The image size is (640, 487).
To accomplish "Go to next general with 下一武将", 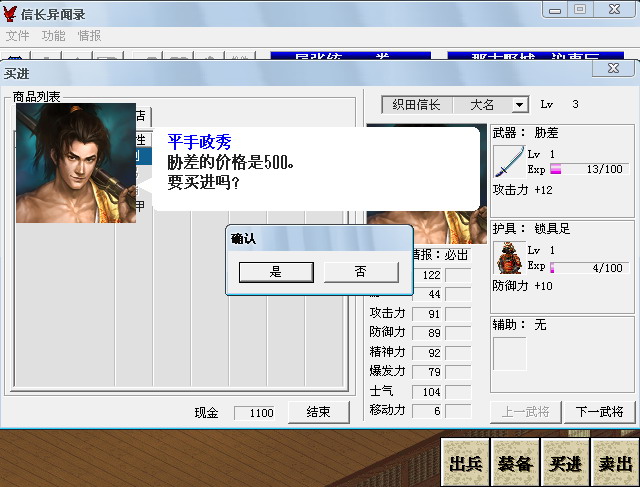I will 600,412.
